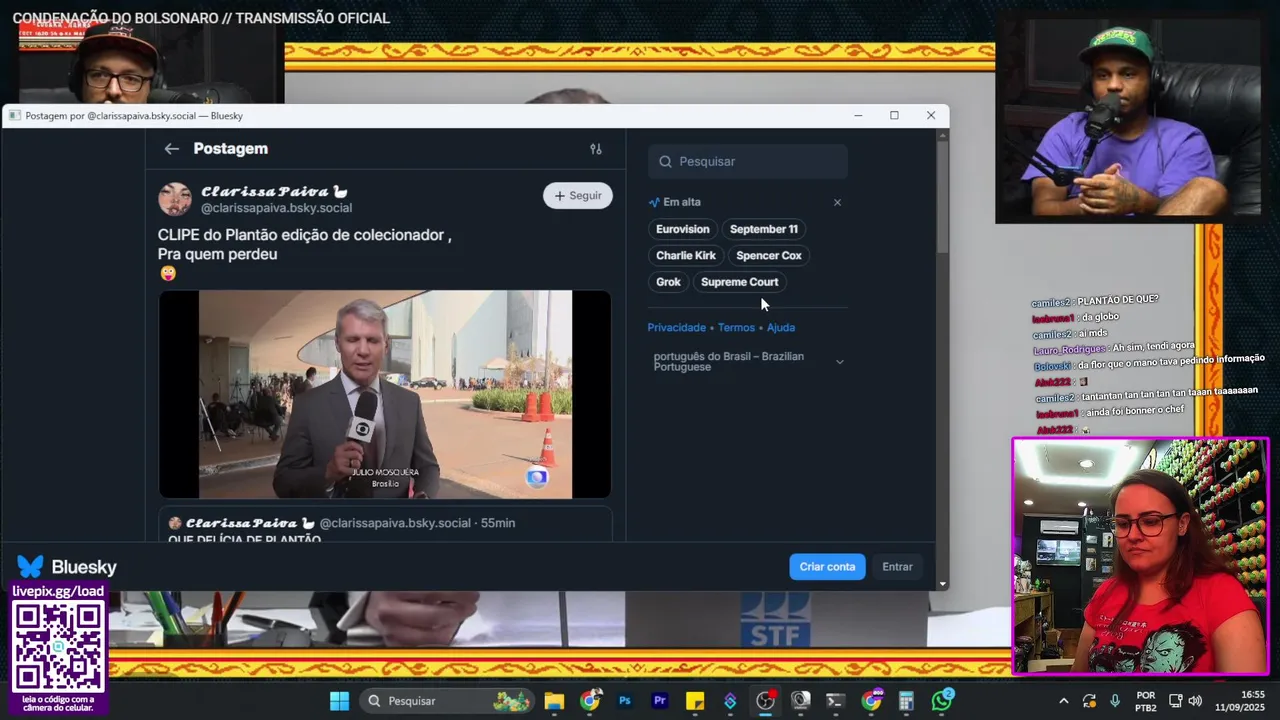Open the first Chrome icon on the taskbar

[590, 701]
